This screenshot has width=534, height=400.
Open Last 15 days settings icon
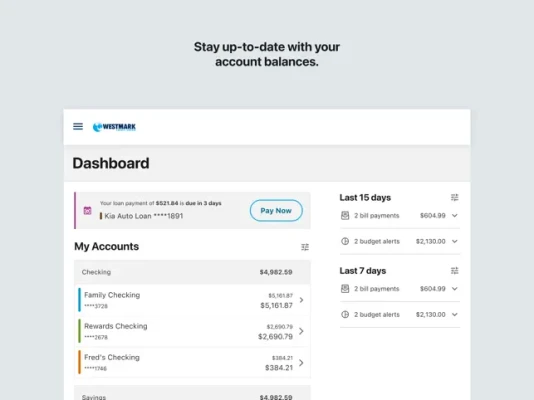[455, 197]
